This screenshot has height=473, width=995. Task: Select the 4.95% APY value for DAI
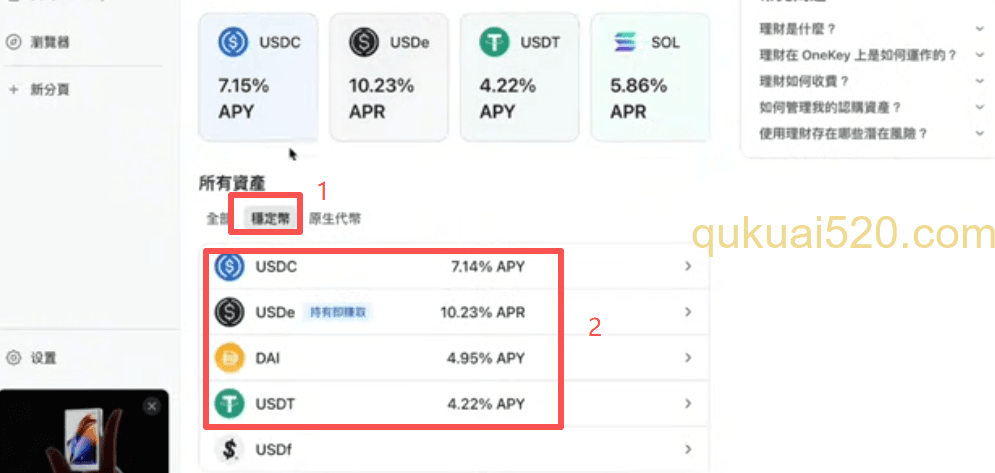486,358
